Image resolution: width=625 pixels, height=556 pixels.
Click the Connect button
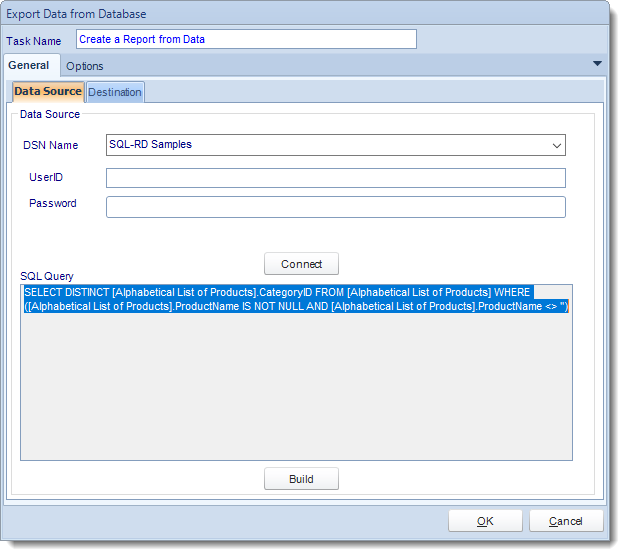click(301, 264)
